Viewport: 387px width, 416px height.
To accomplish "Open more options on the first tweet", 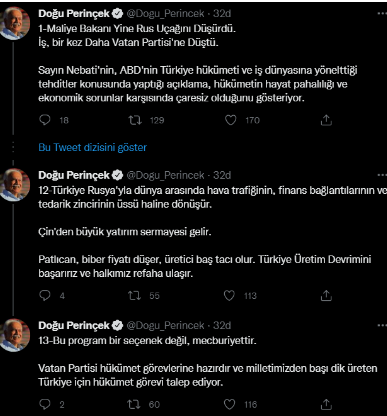I will [x=382, y=14].
